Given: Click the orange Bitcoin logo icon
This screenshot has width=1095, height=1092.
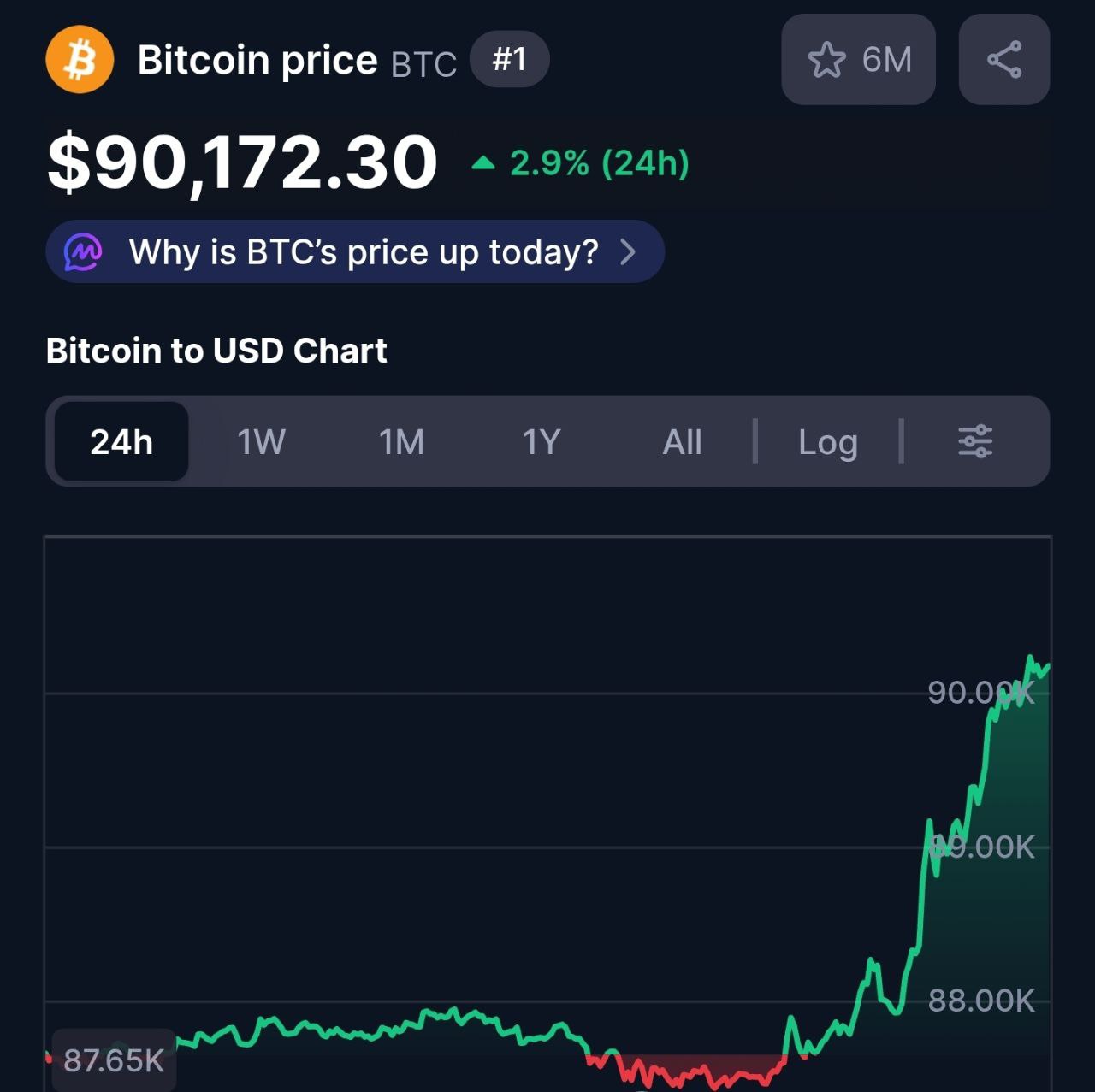Looking at the screenshot, I should pos(80,60).
